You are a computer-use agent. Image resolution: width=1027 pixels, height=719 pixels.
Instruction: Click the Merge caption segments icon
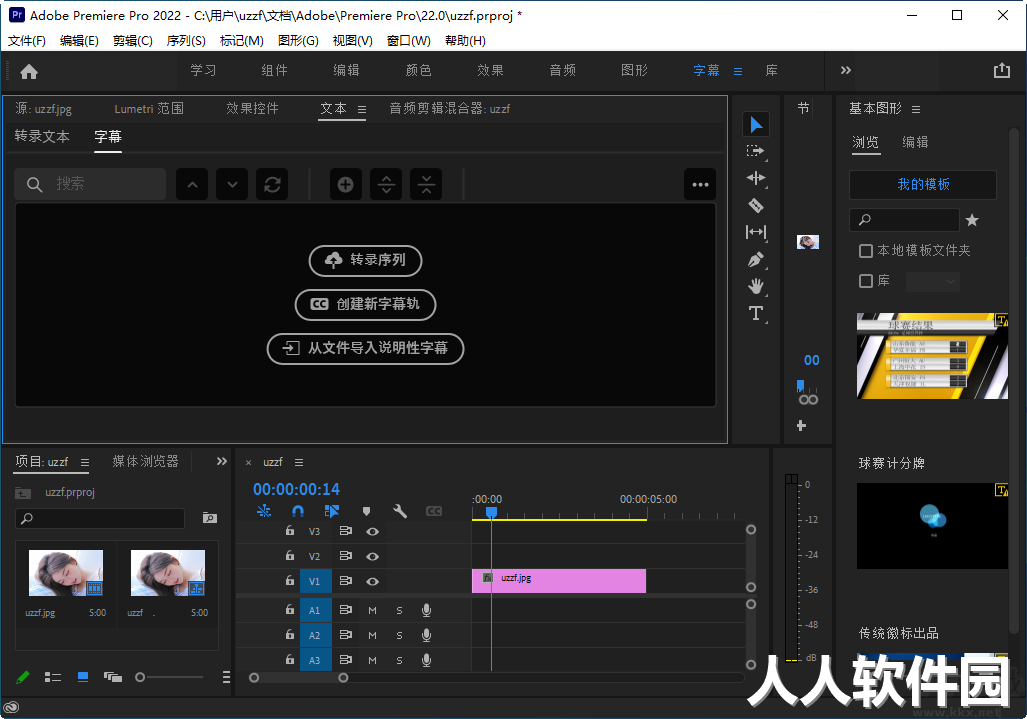coord(426,185)
